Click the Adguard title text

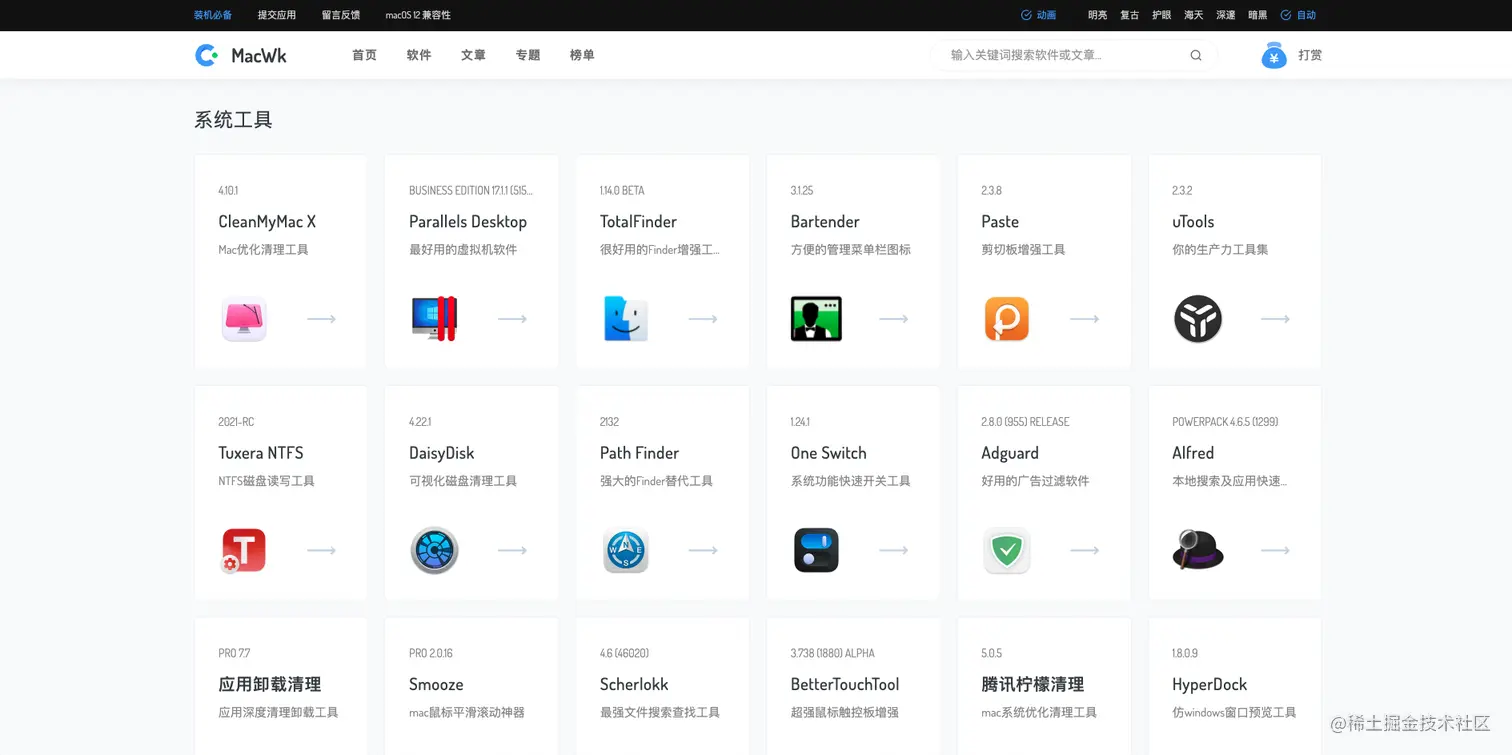(x=1010, y=452)
